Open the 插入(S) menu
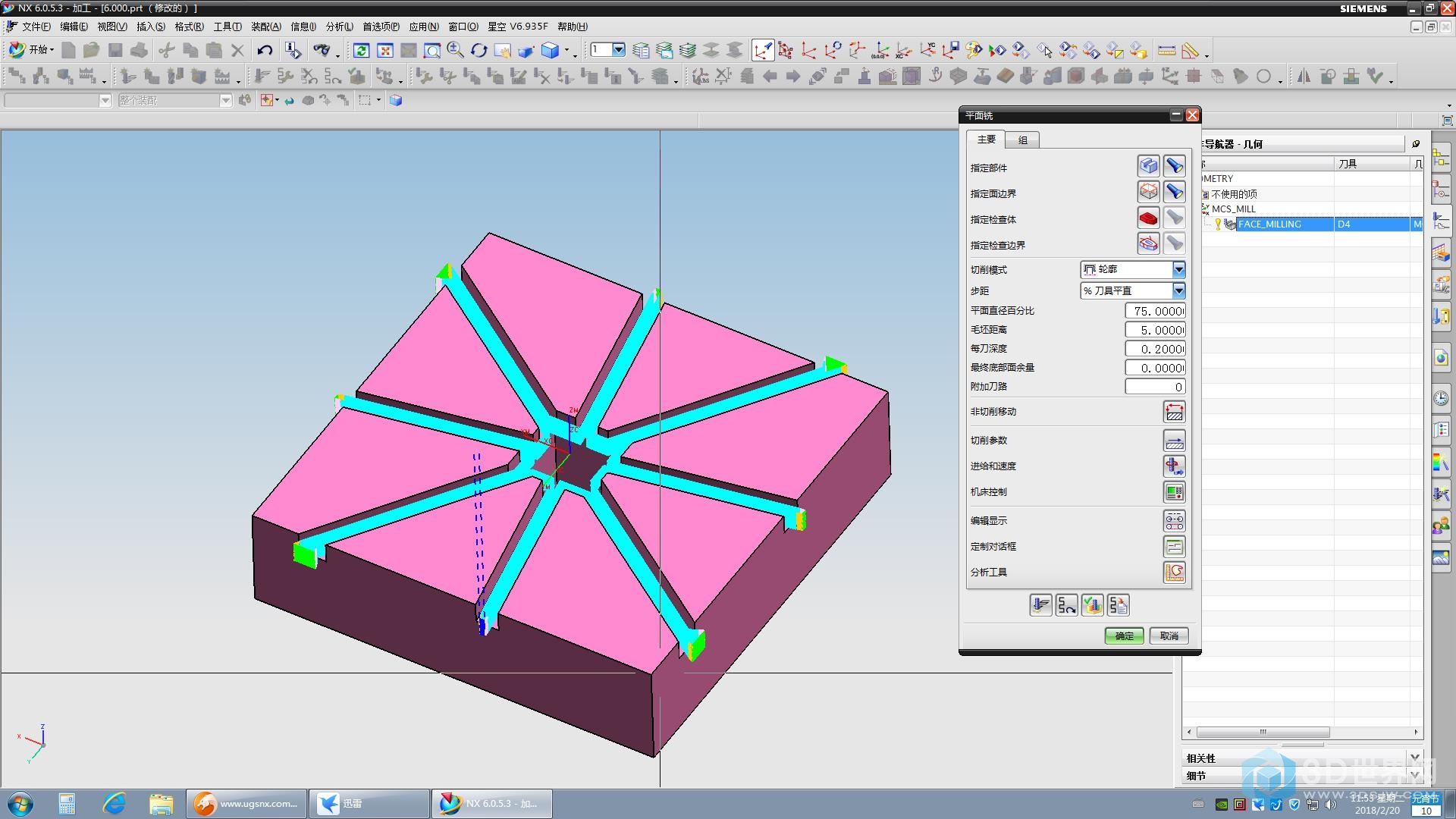This screenshot has height=819, width=1456. [151, 27]
